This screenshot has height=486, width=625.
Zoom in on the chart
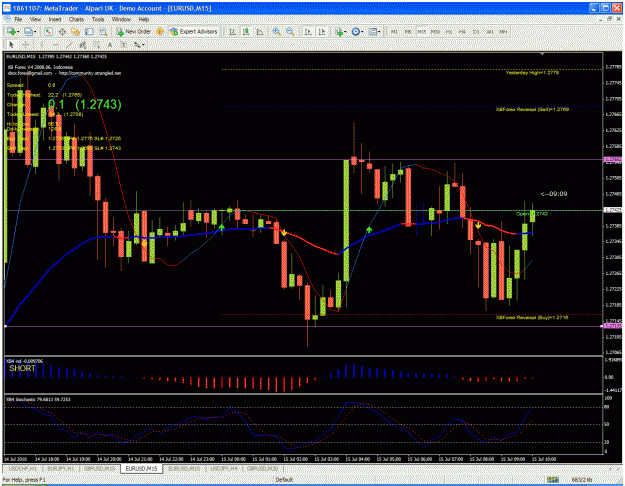276,31
